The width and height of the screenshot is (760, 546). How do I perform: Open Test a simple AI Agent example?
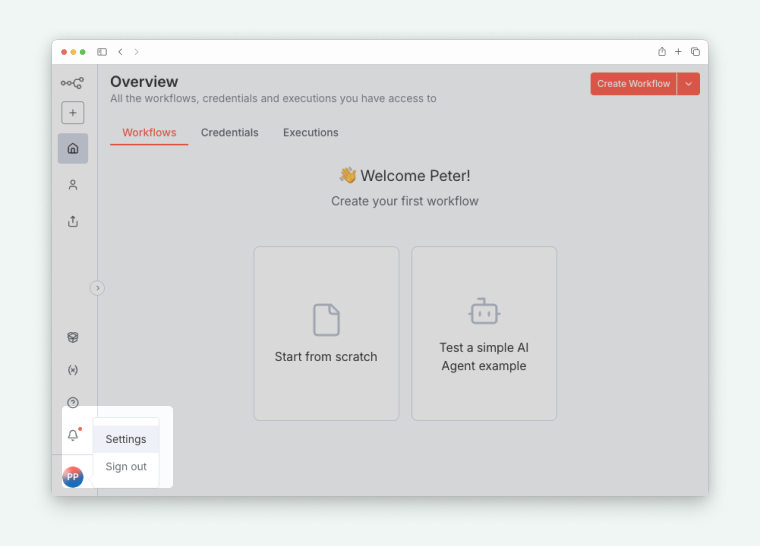coord(484,333)
